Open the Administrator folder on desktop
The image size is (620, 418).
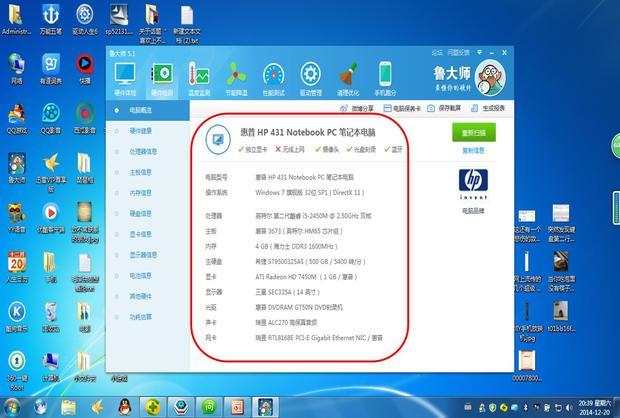16,19
